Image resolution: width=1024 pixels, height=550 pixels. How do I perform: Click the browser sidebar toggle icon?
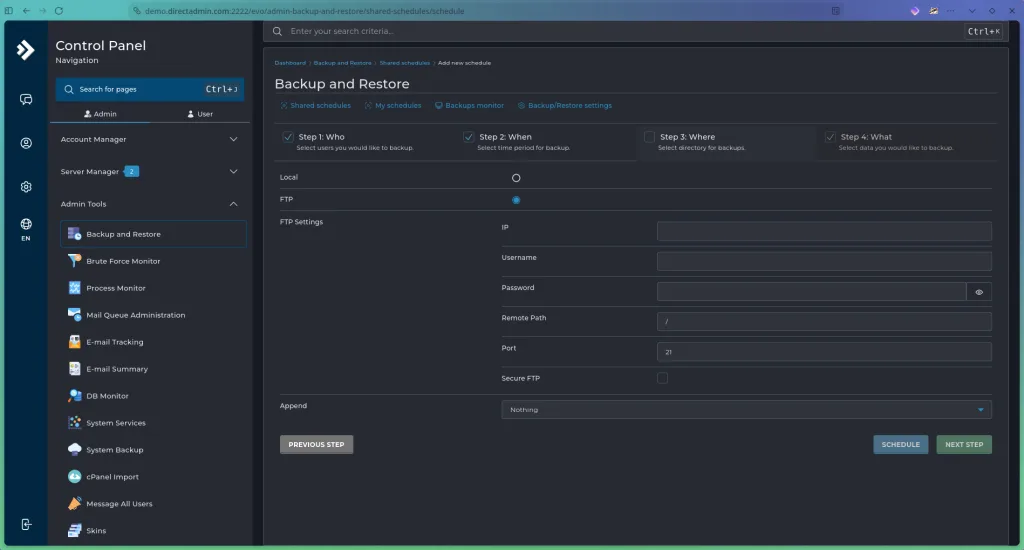[8, 10]
